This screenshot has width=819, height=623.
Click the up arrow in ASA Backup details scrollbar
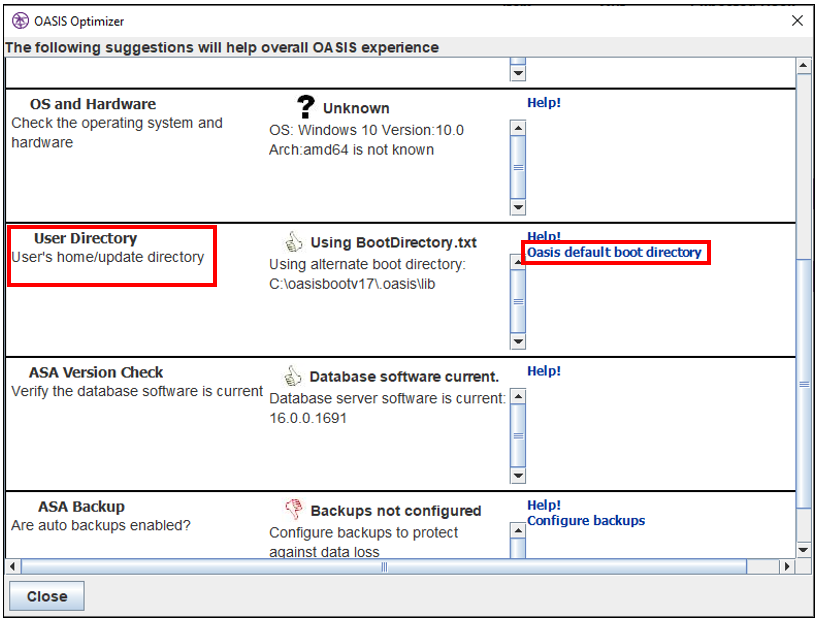coord(518,531)
